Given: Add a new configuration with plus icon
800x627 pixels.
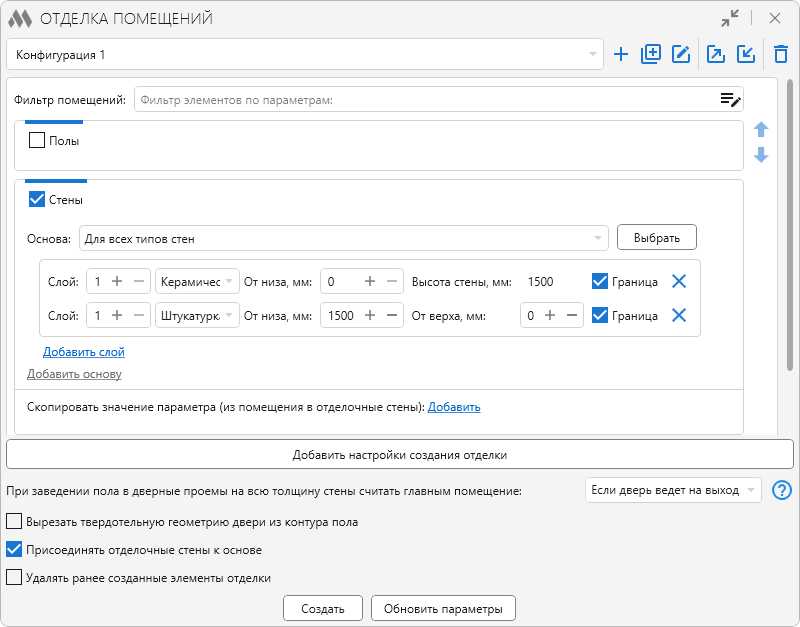Looking at the screenshot, I should click(620, 54).
